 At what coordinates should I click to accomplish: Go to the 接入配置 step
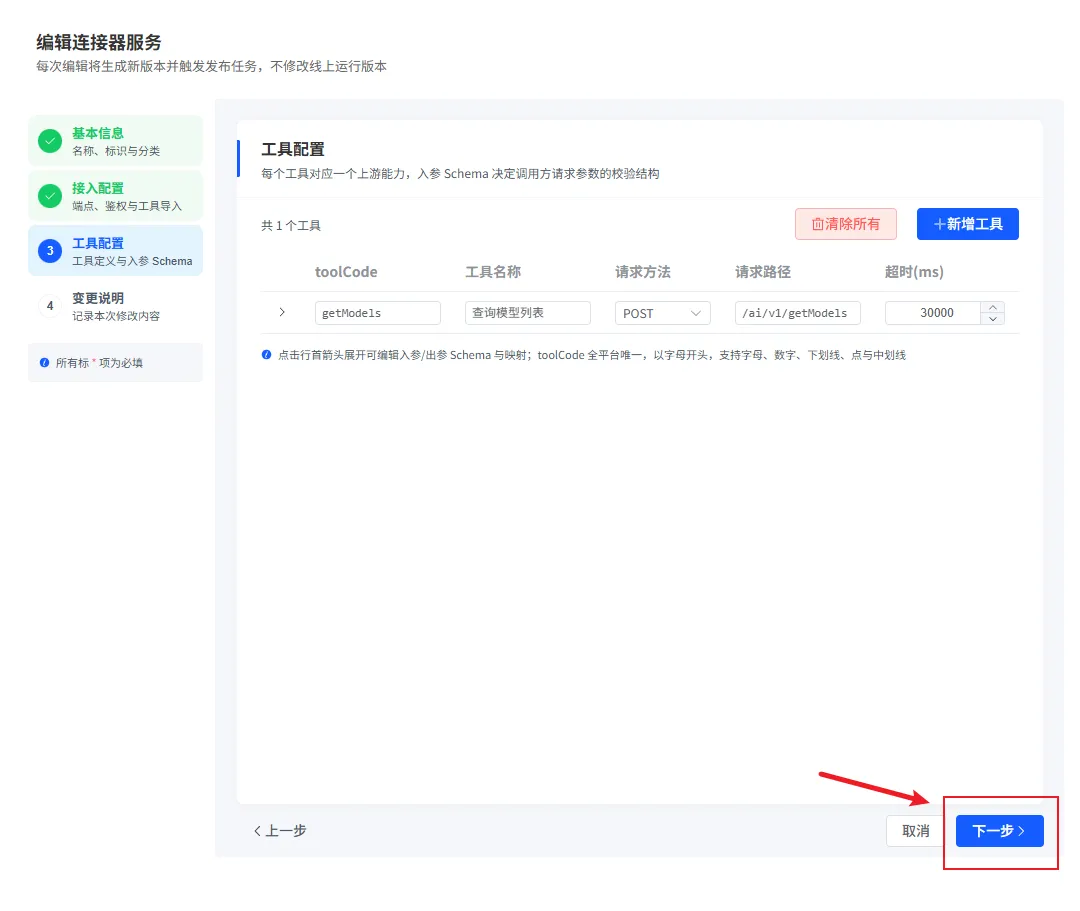[x=116, y=196]
